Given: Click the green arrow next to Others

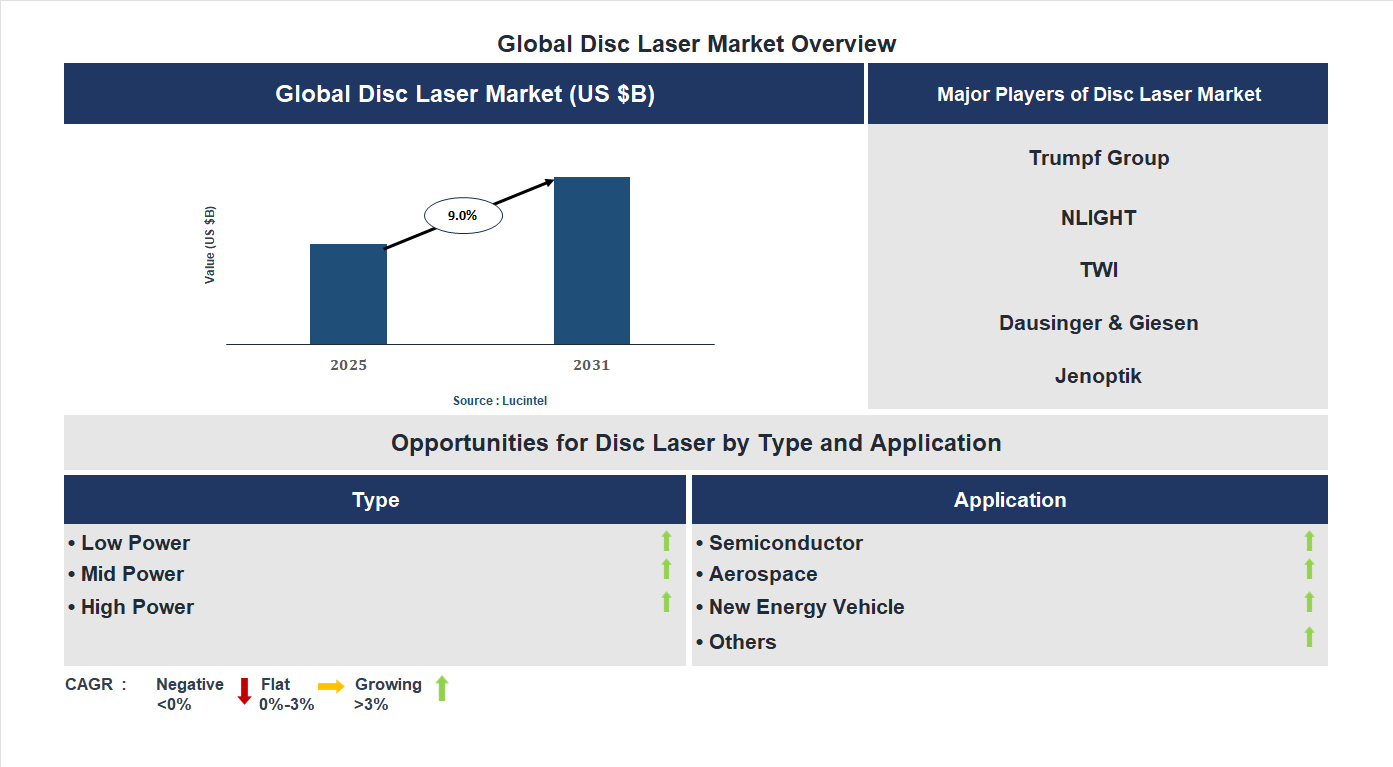Looking at the screenshot, I should pos(1310,635).
